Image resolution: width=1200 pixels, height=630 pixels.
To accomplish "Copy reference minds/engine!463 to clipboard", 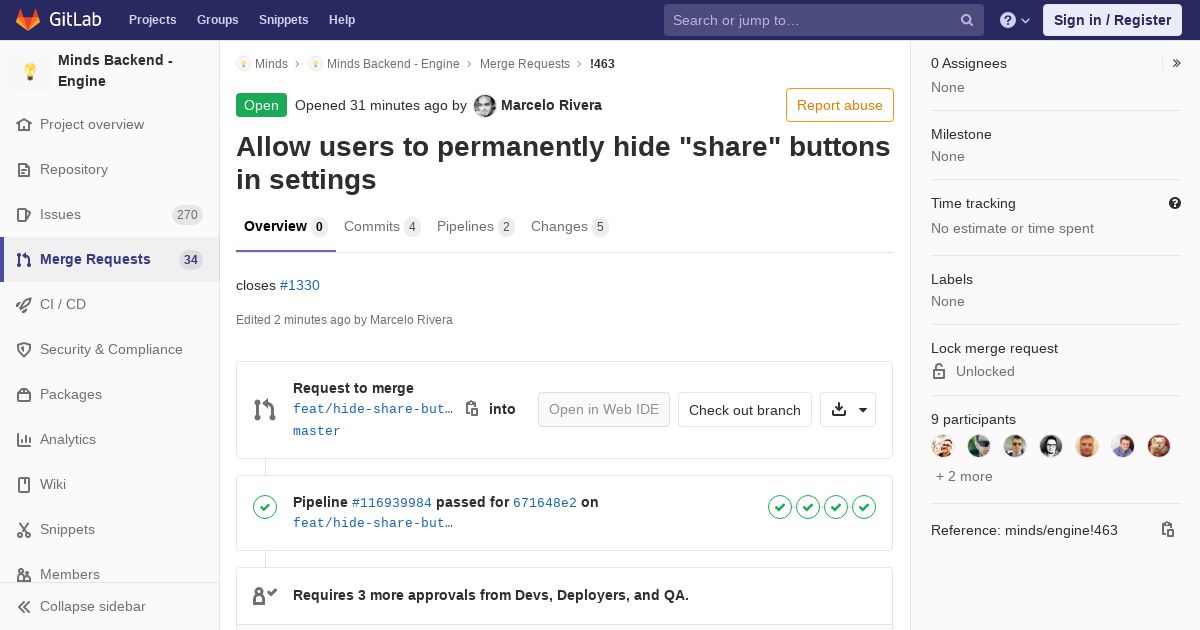I will click(x=1167, y=530).
